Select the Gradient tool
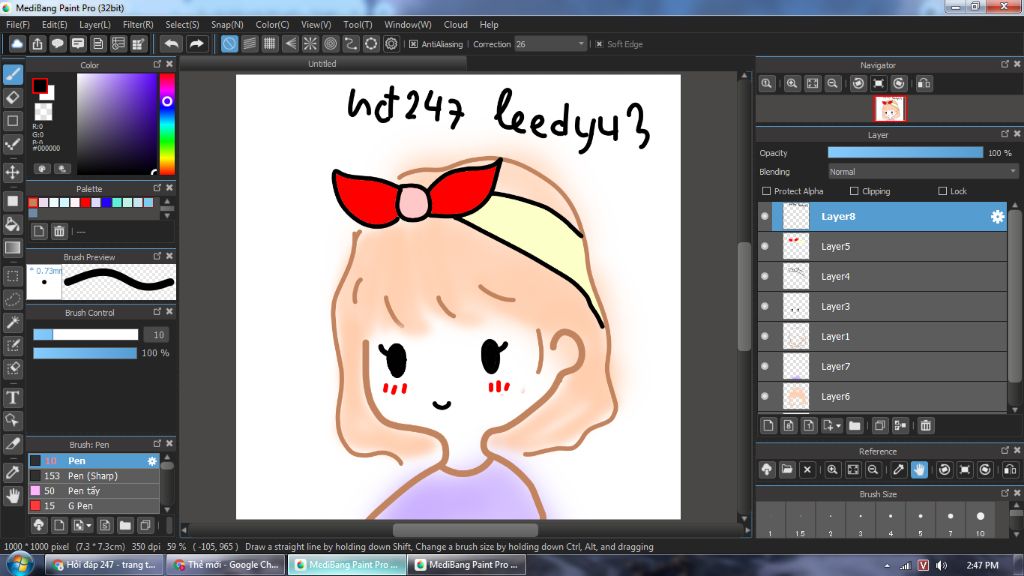Viewport: 1024px width, 576px height. coord(13,248)
